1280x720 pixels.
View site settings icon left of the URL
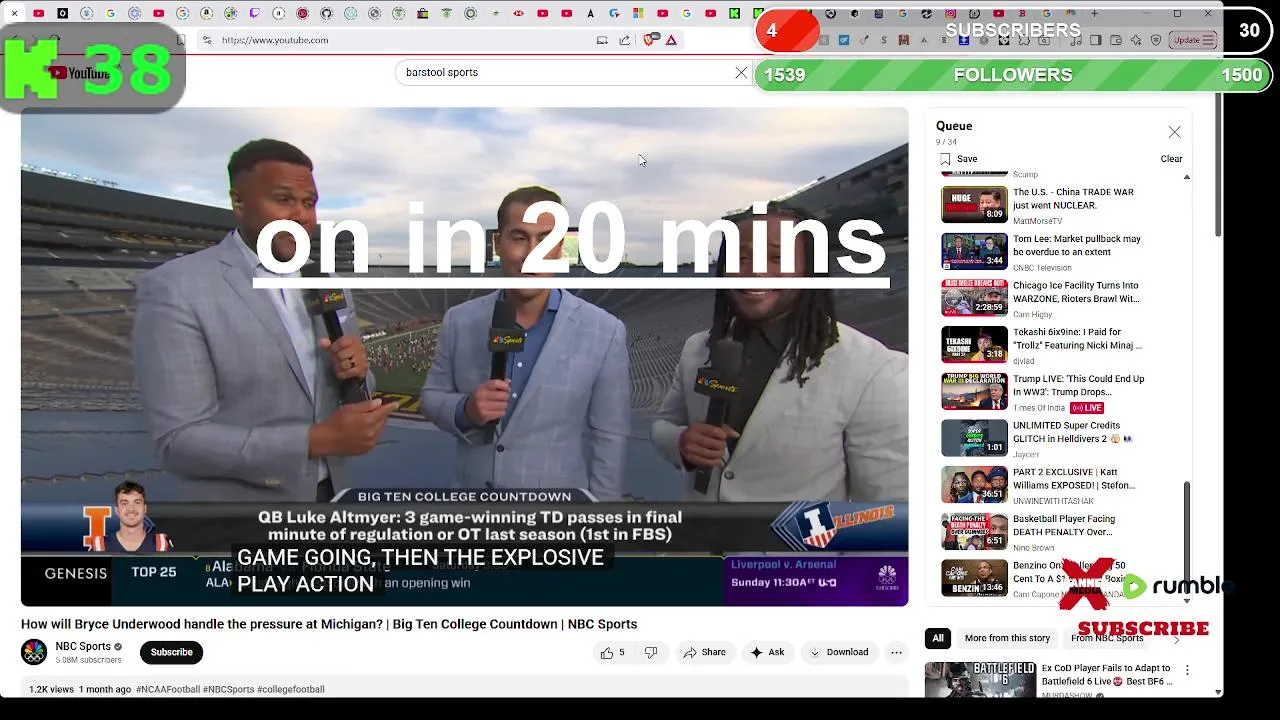pos(207,40)
